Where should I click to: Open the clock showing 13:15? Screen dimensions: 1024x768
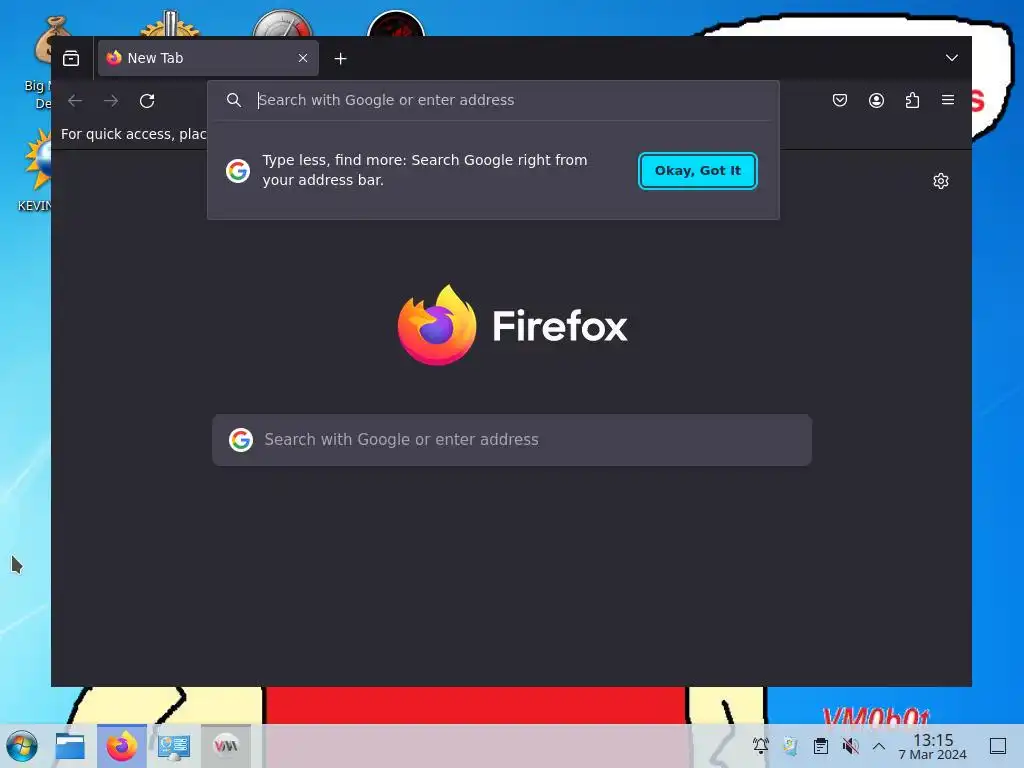[933, 746]
